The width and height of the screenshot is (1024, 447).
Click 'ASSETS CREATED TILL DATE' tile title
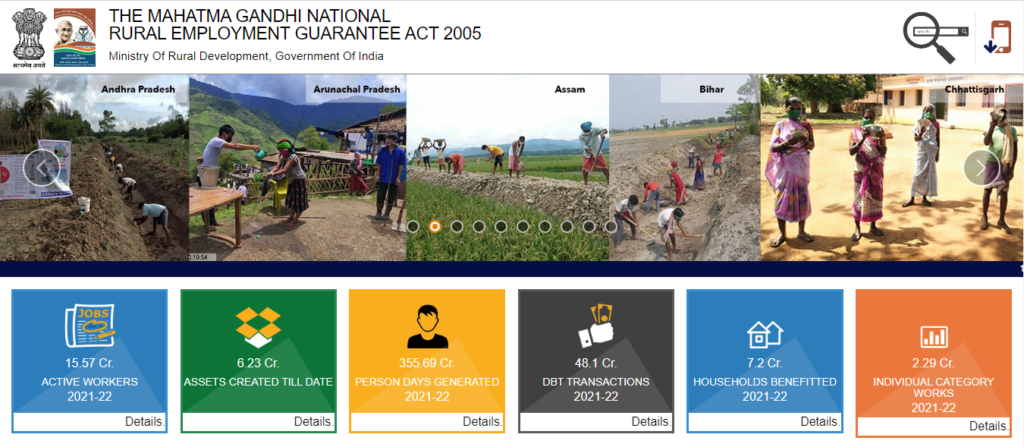click(x=259, y=382)
